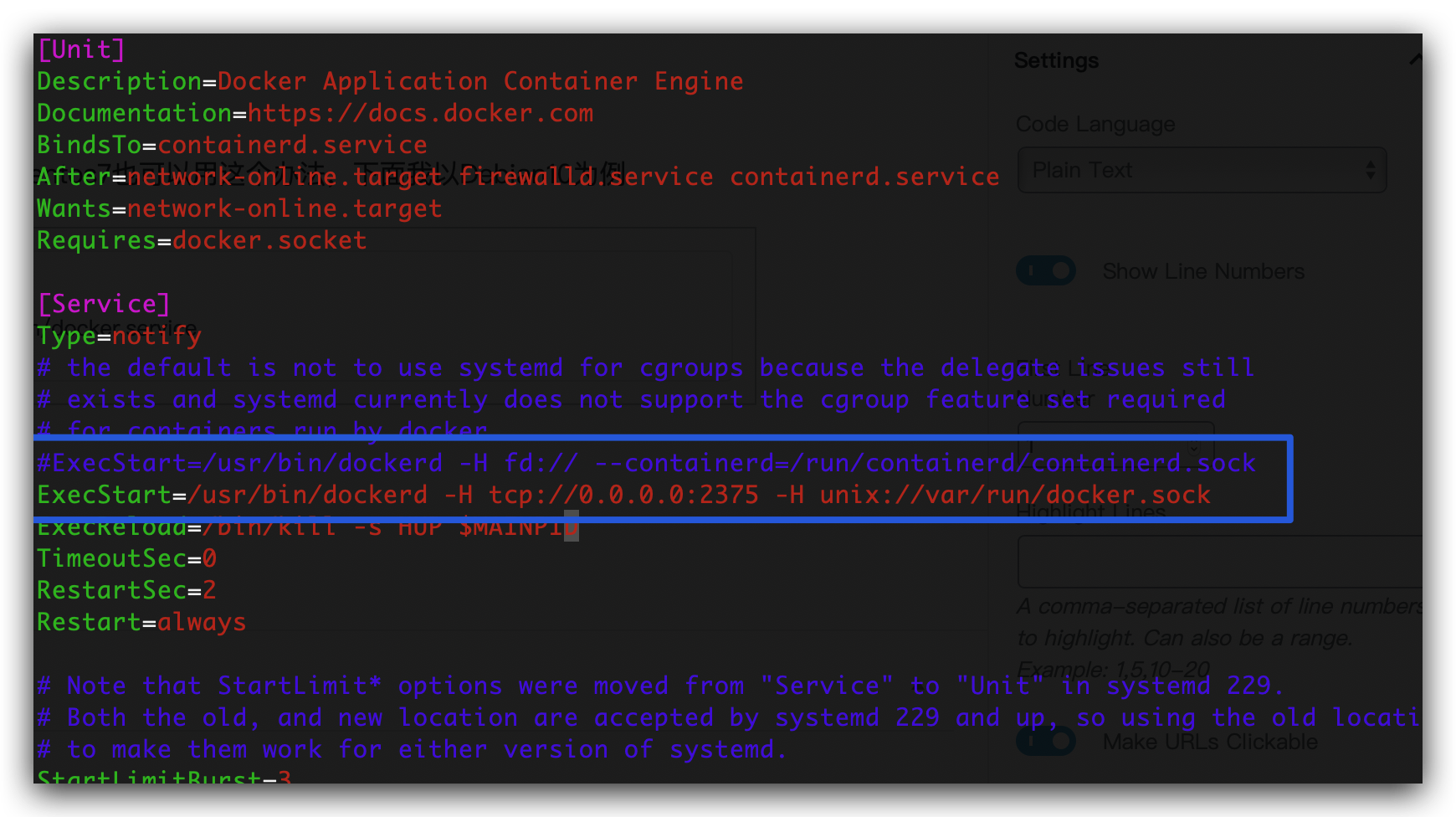The image size is (1456, 817).
Task: Click the [Unit] section header
Action: click(x=81, y=49)
